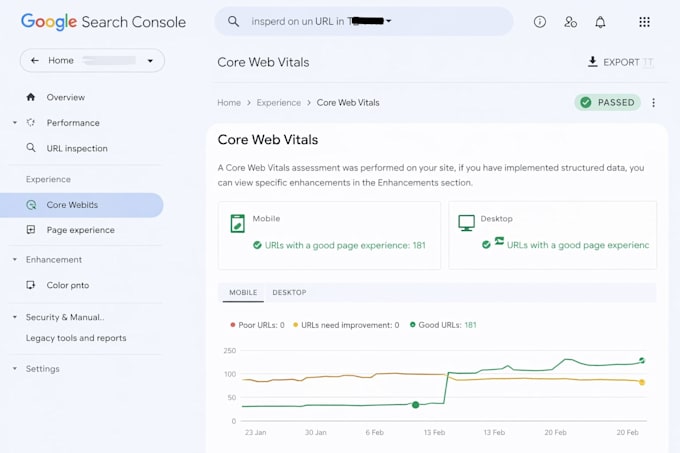Click the Overview home icon
The image size is (680, 453).
tap(30, 97)
